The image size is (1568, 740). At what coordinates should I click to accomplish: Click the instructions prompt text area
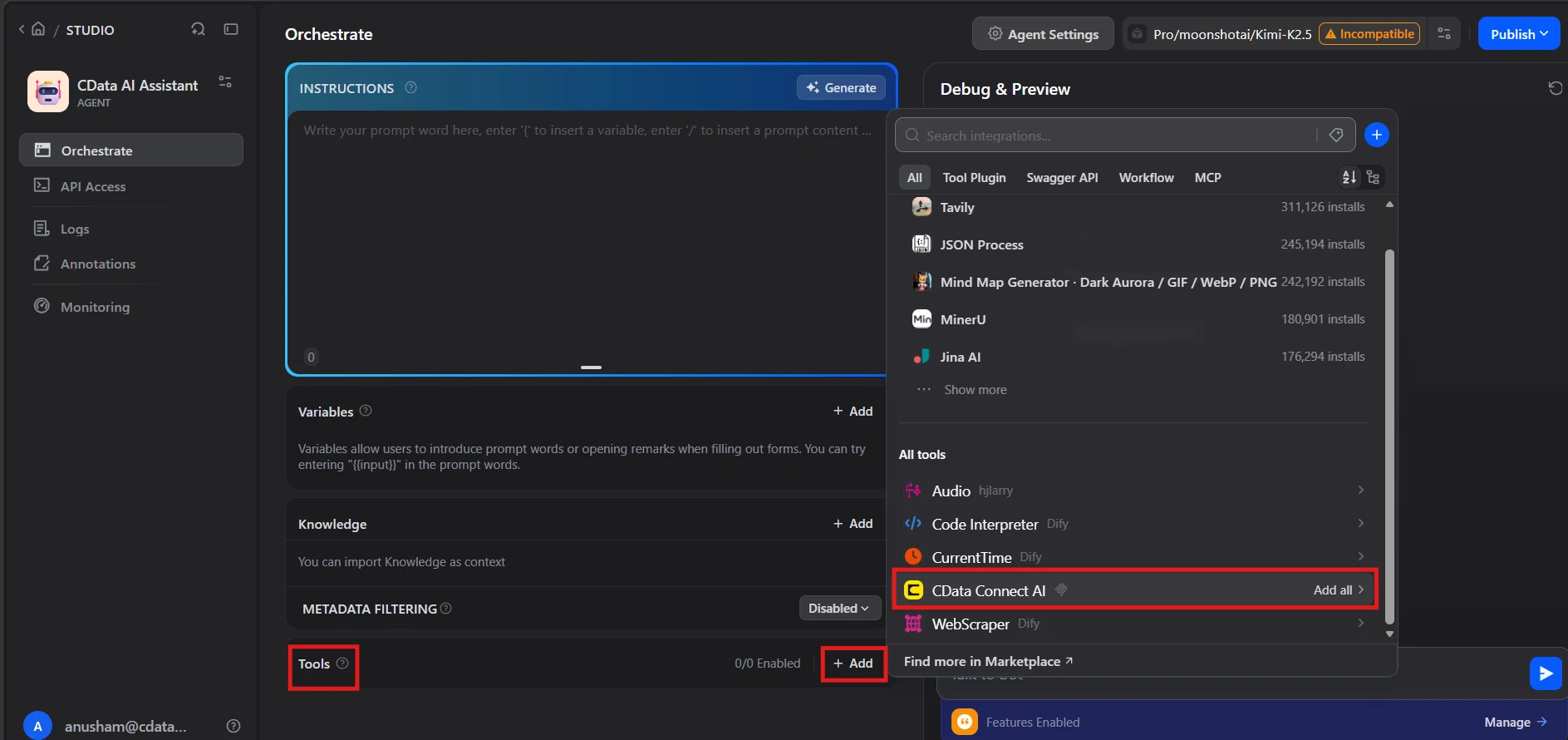pyautogui.click(x=588, y=237)
